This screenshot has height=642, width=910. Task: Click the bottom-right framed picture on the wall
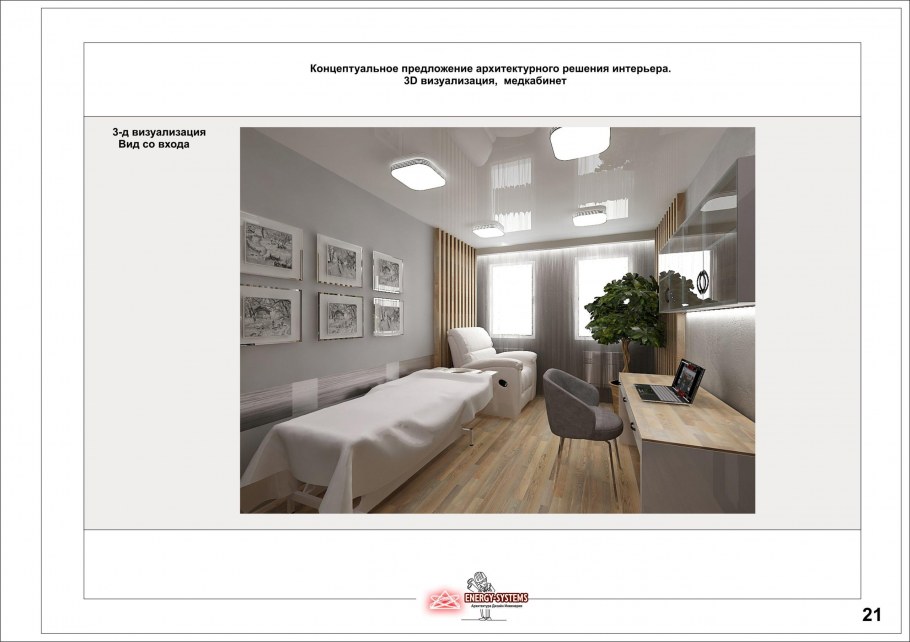point(387,316)
